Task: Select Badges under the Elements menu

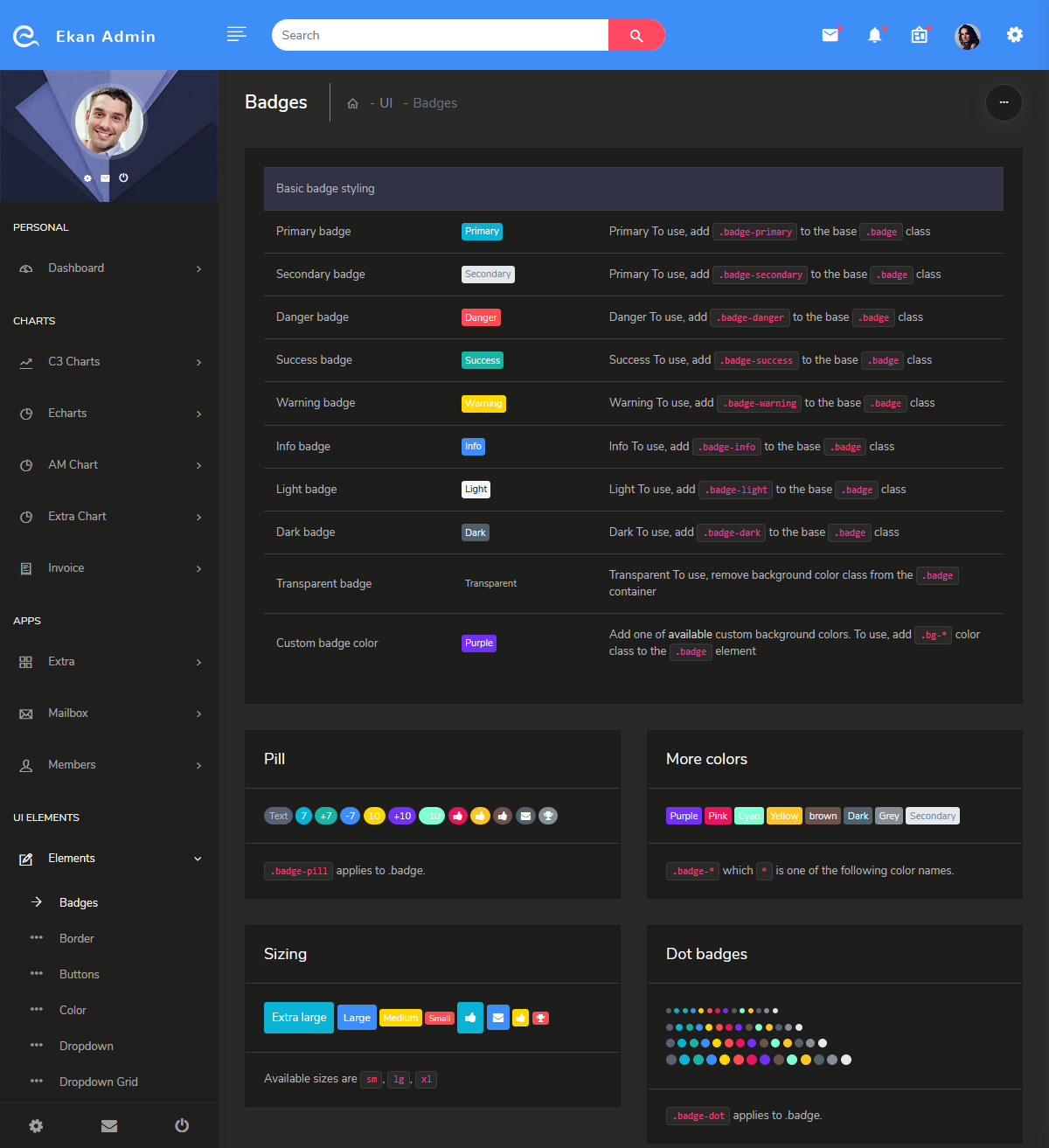Action: tap(79, 901)
